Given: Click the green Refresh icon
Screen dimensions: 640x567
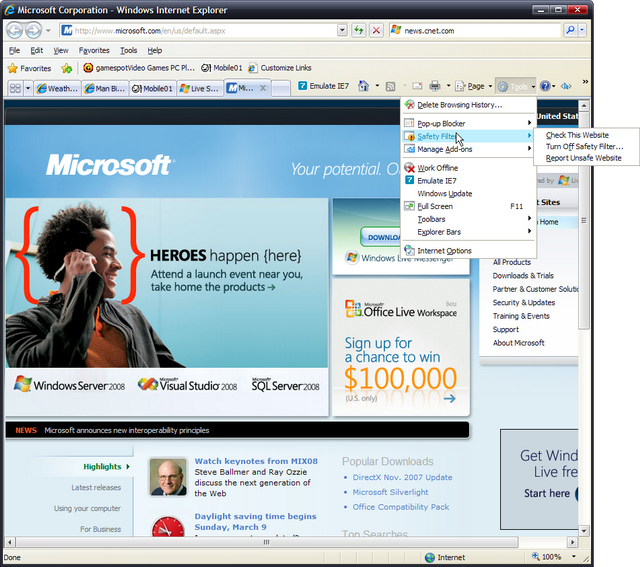Looking at the screenshot, I should pos(359,30).
